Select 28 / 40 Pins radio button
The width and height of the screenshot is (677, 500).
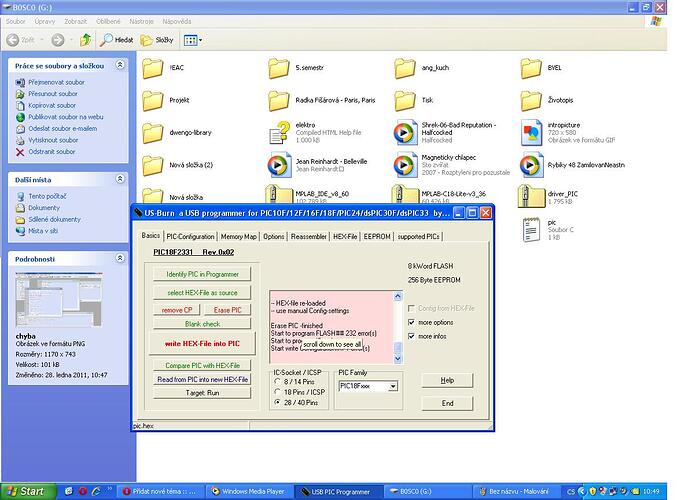(277, 402)
